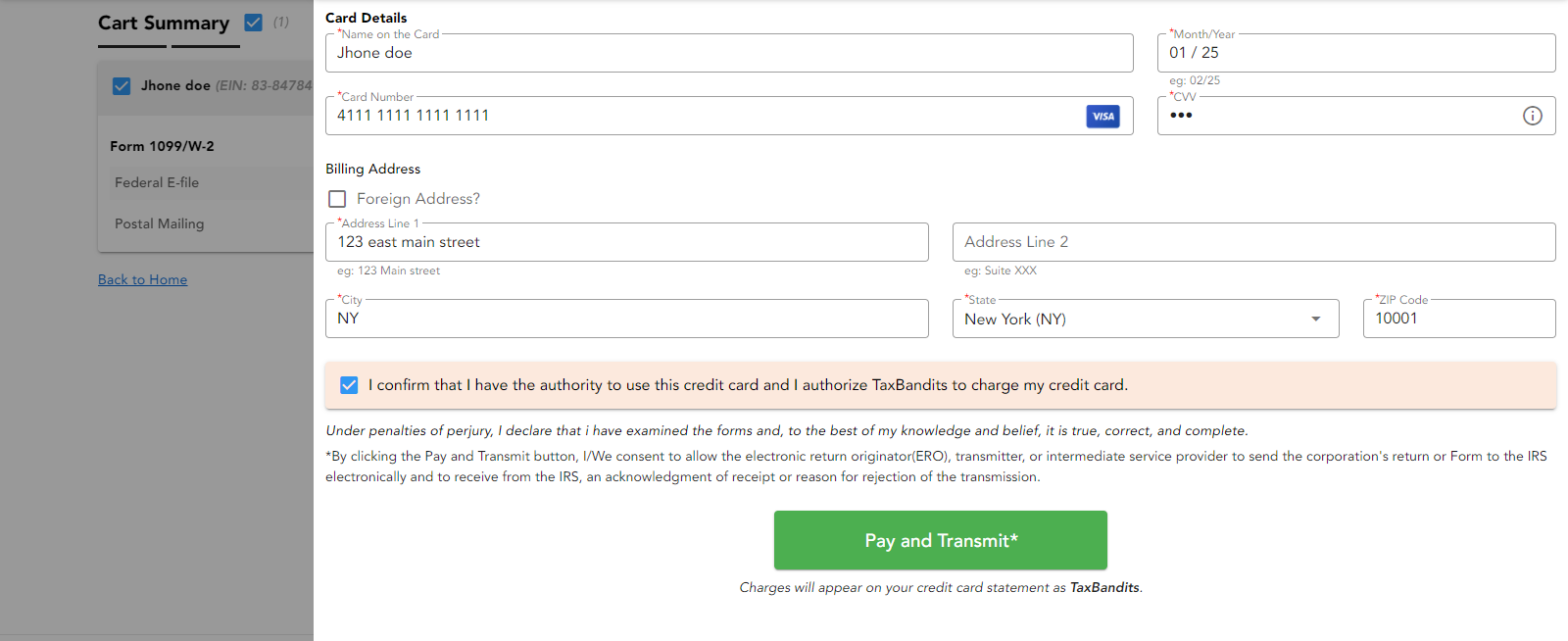This screenshot has height=641, width=1568.
Task: Edit the ZIP Code field
Action: point(1458,318)
